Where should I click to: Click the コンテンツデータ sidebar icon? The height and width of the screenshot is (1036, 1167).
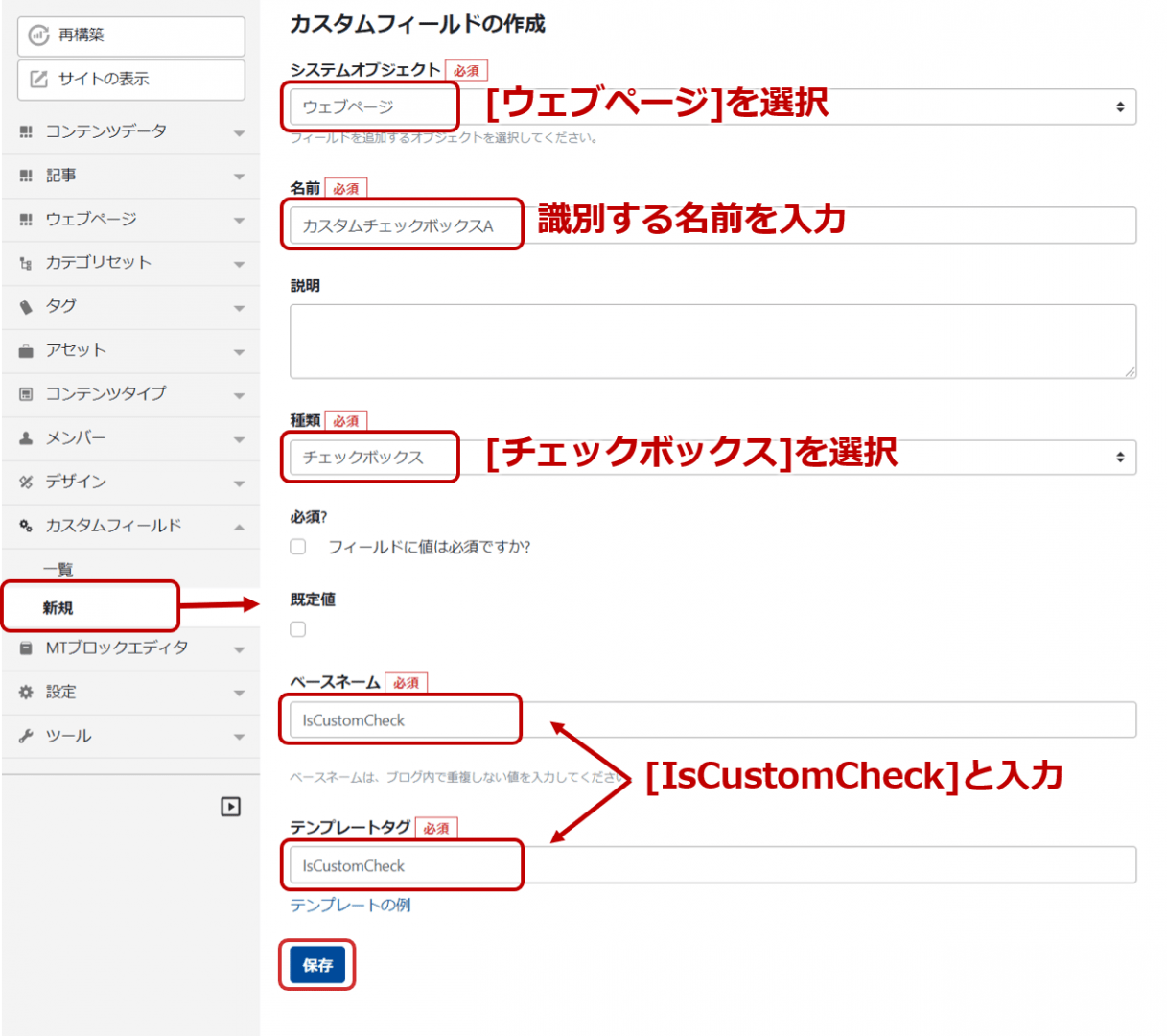pos(26,131)
